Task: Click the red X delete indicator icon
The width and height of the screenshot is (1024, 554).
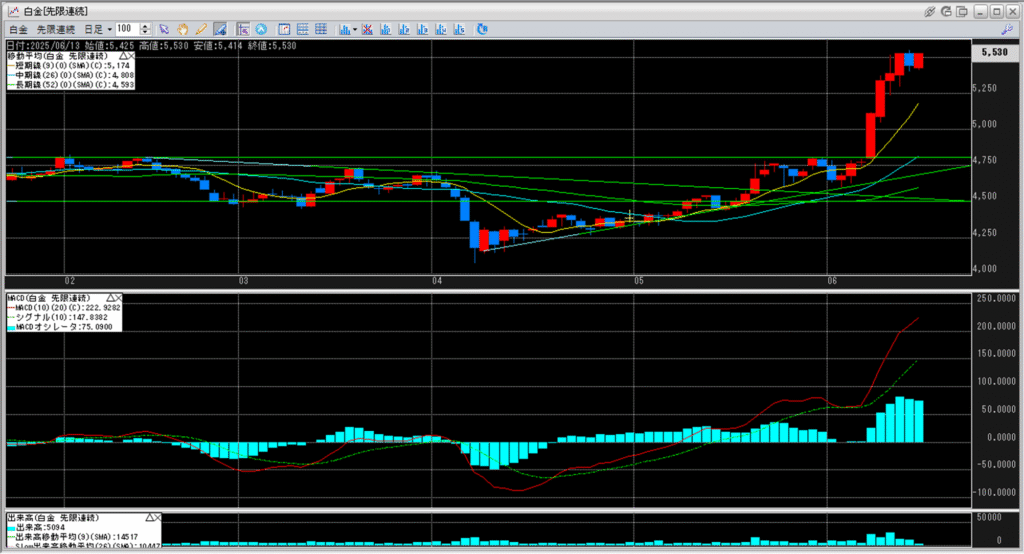Action: tap(366, 29)
